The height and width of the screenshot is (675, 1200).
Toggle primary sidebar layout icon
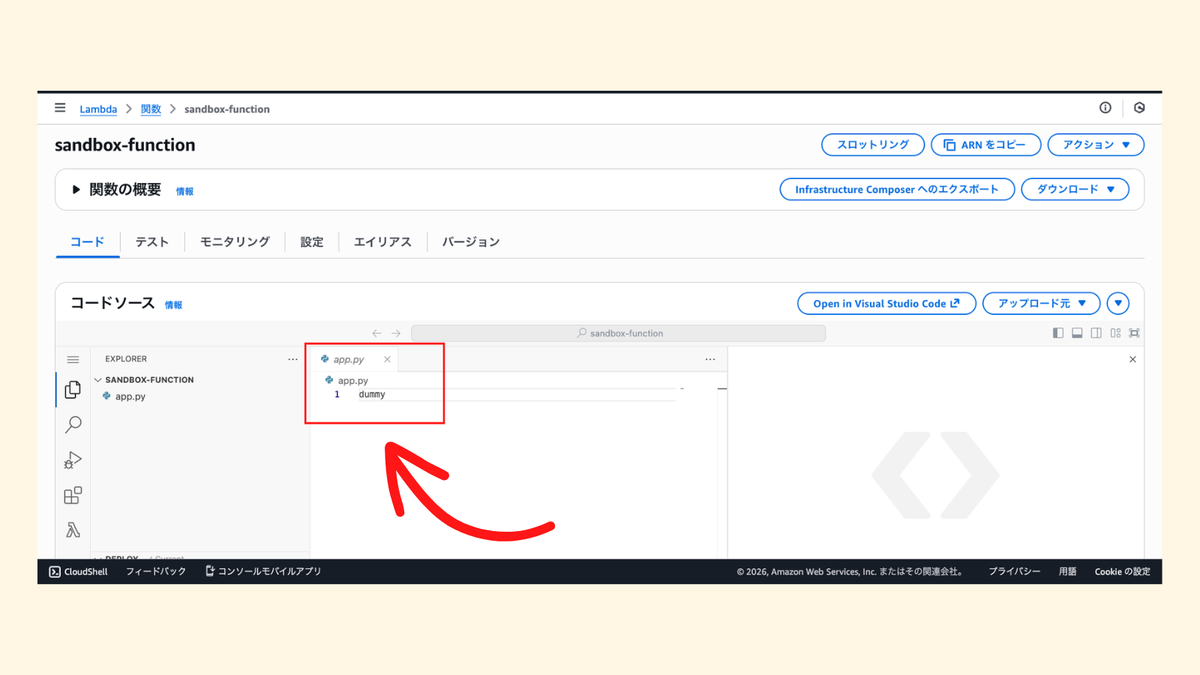(1058, 333)
